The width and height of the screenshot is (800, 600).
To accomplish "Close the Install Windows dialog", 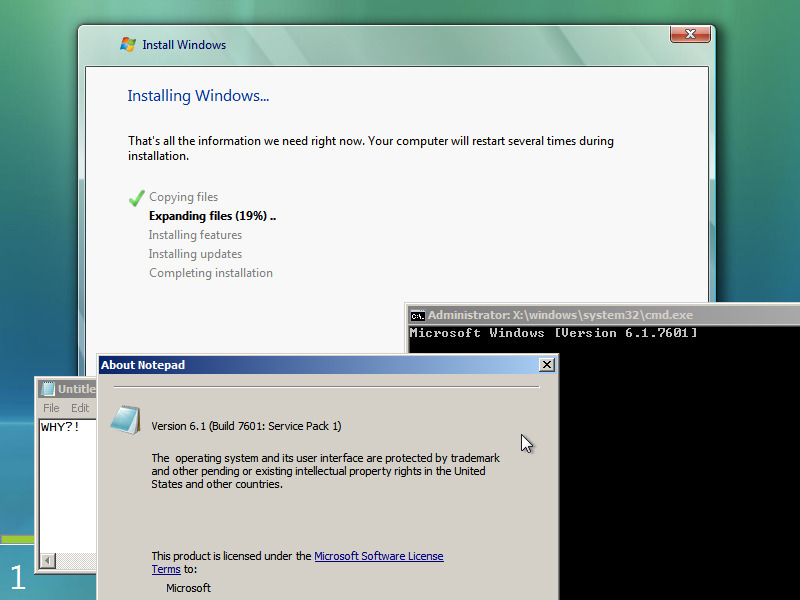I will pyautogui.click(x=690, y=34).
